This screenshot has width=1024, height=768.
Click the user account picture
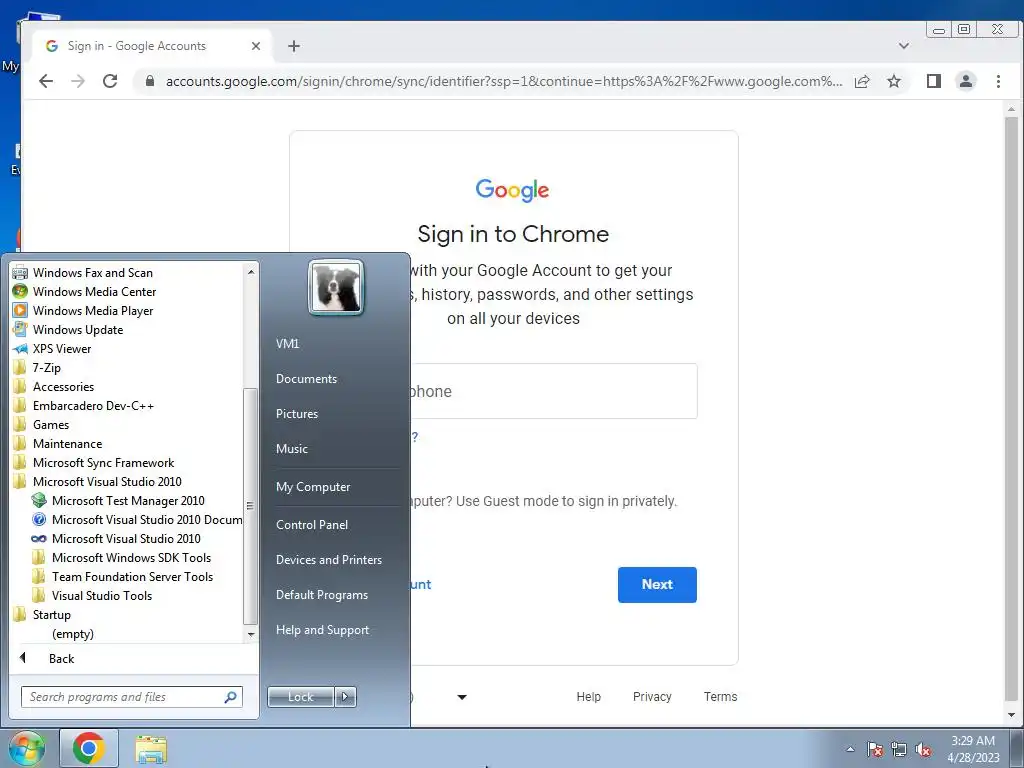[x=336, y=287]
